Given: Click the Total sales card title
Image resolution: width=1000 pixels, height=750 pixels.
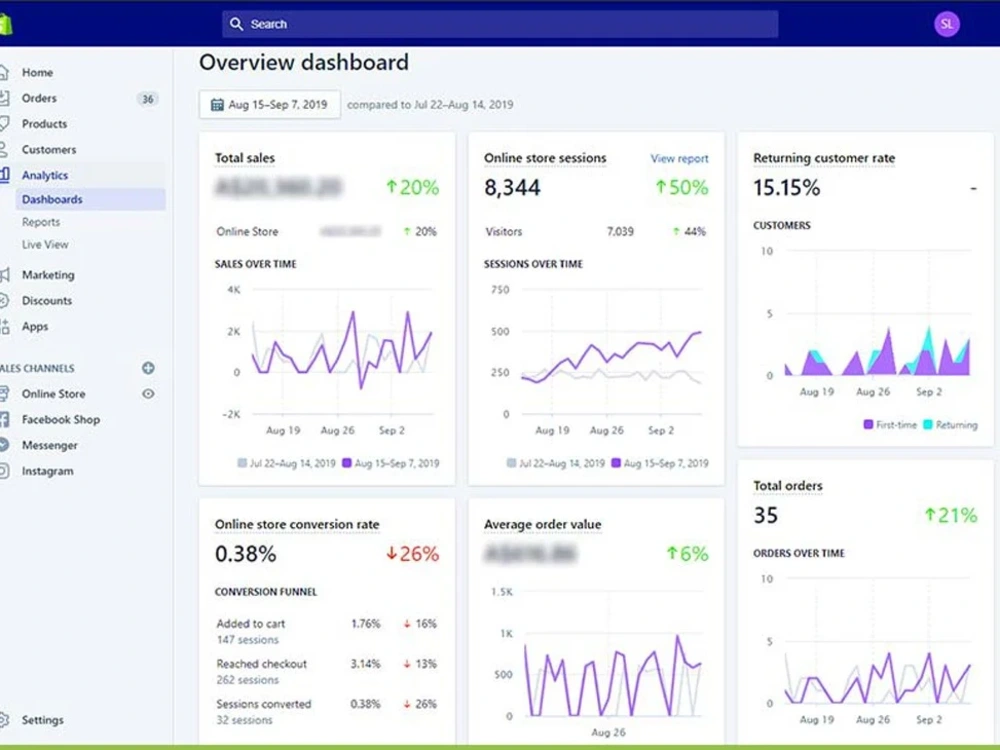Looking at the screenshot, I should point(245,158).
